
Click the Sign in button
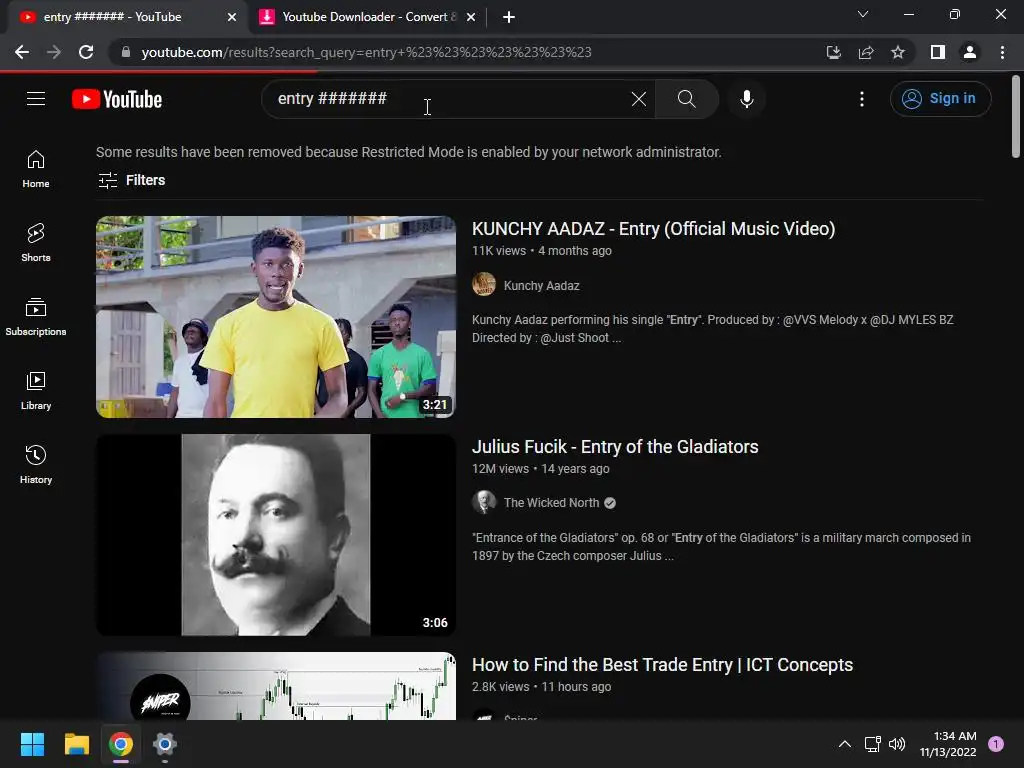point(940,99)
